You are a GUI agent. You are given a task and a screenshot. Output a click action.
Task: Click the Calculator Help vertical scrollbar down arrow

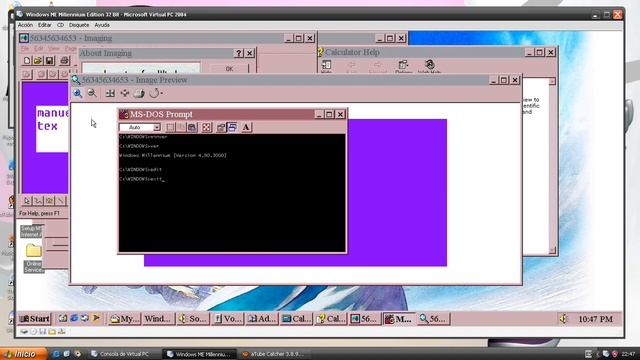[x=552, y=250]
